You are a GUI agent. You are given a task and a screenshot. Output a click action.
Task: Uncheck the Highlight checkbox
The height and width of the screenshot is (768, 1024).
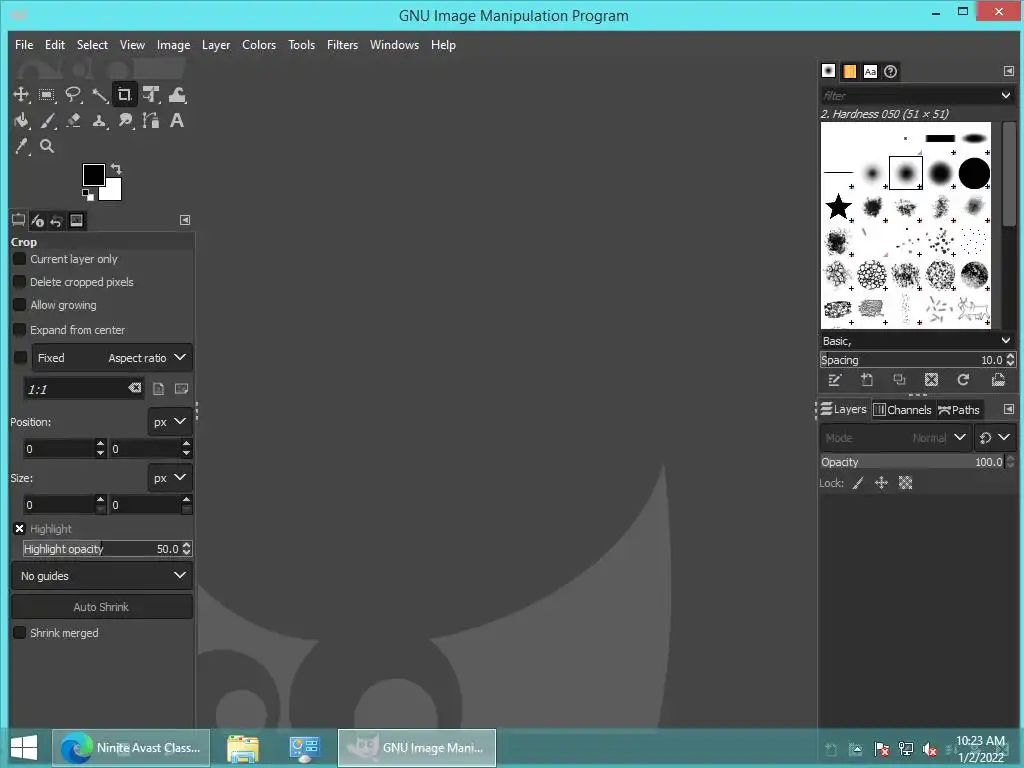[x=20, y=529]
